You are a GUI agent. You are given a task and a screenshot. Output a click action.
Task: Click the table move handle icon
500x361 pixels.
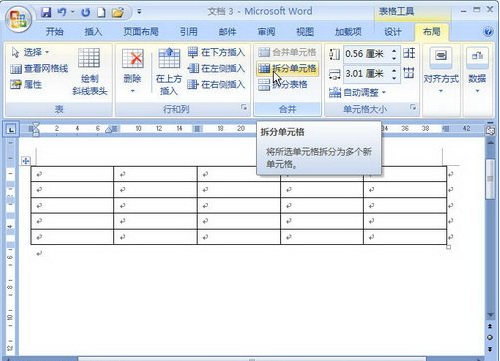tap(26, 161)
